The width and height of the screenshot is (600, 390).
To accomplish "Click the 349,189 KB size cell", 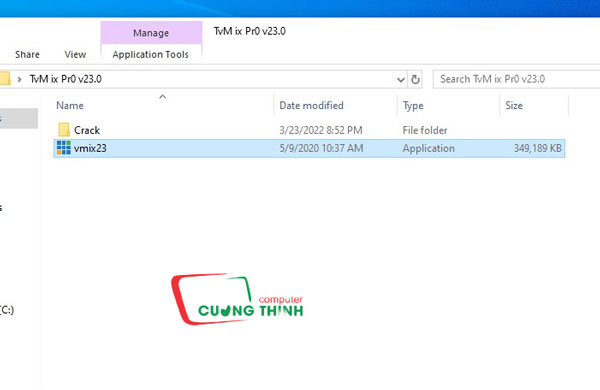I will click(538, 148).
